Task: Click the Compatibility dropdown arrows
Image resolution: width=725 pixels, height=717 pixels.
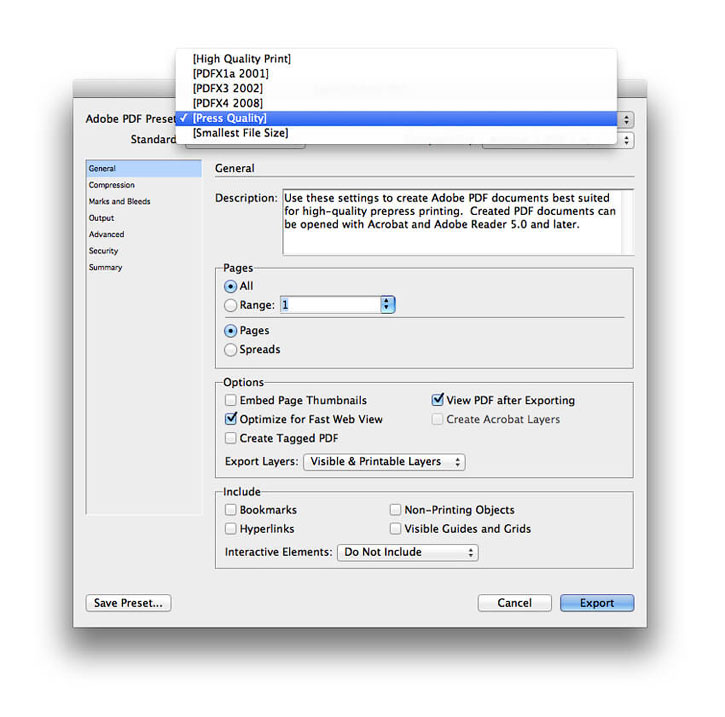Action: coord(626,140)
